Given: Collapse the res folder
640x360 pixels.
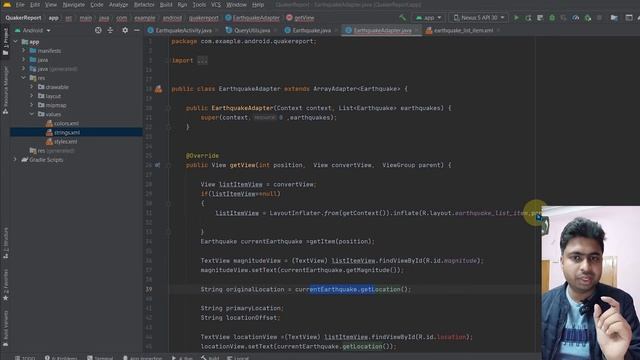Looking at the screenshot, I should (24, 78).
